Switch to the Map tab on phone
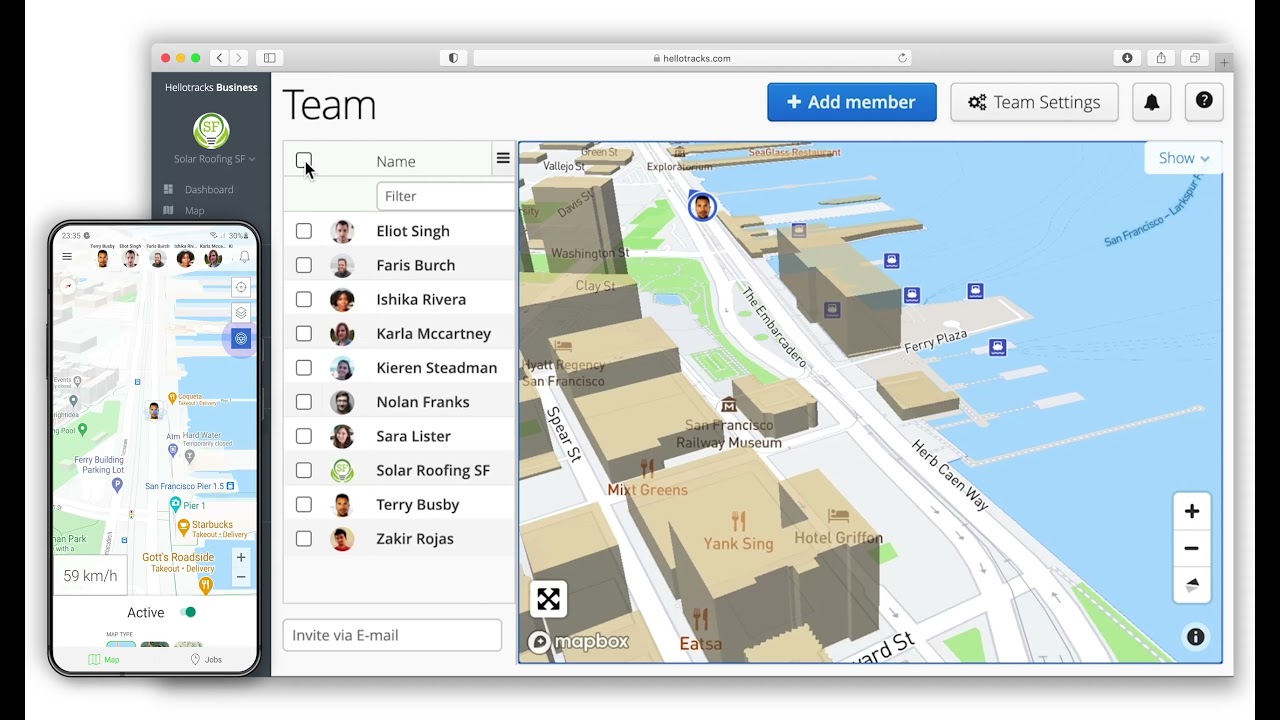The width and height of the screenshot is (1280, 720). point(104,660)
